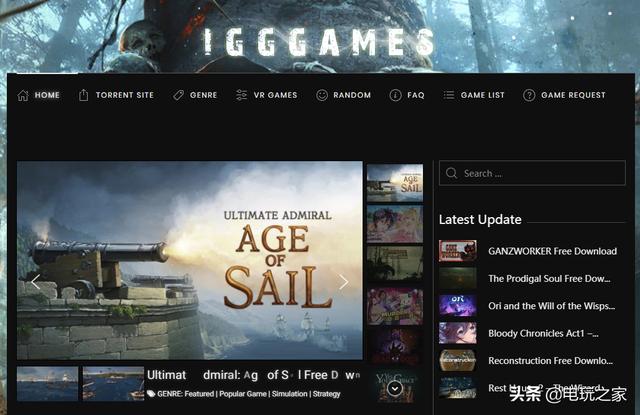Screen dimensions: 640x415
Task: Open The Prodigal Soul Free Download link
Action: (549, 279)
